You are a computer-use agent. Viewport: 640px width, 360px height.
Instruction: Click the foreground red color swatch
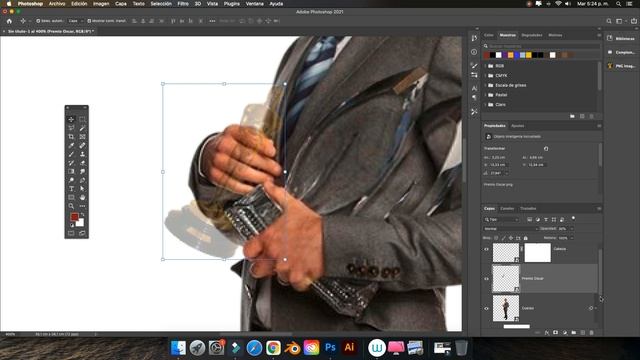[74, 217]
